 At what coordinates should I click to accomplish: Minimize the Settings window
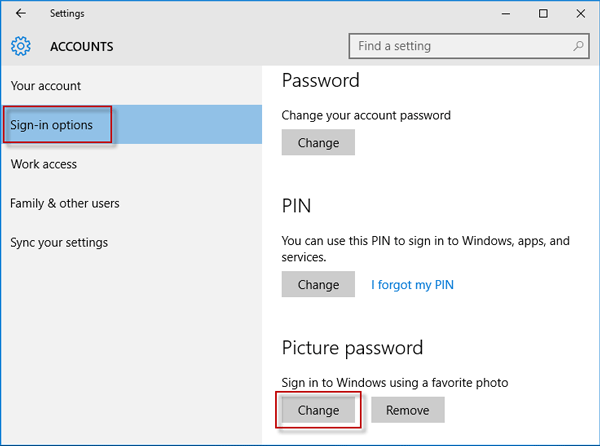click(x=506, y=14)
